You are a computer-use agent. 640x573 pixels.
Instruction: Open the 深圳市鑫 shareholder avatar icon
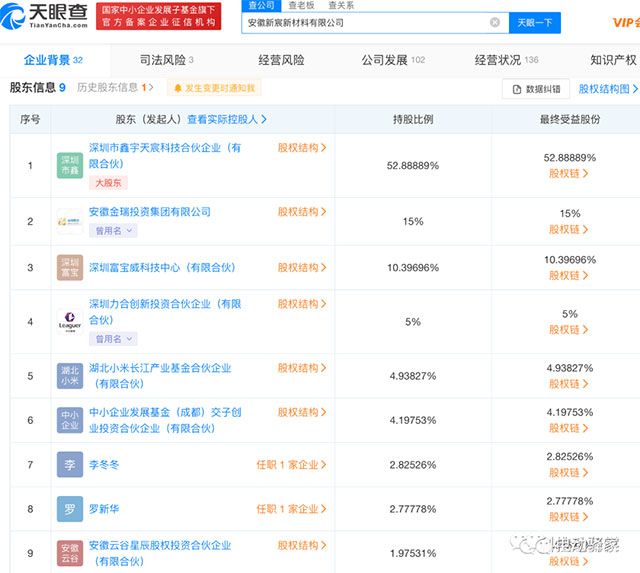(70, 165)
